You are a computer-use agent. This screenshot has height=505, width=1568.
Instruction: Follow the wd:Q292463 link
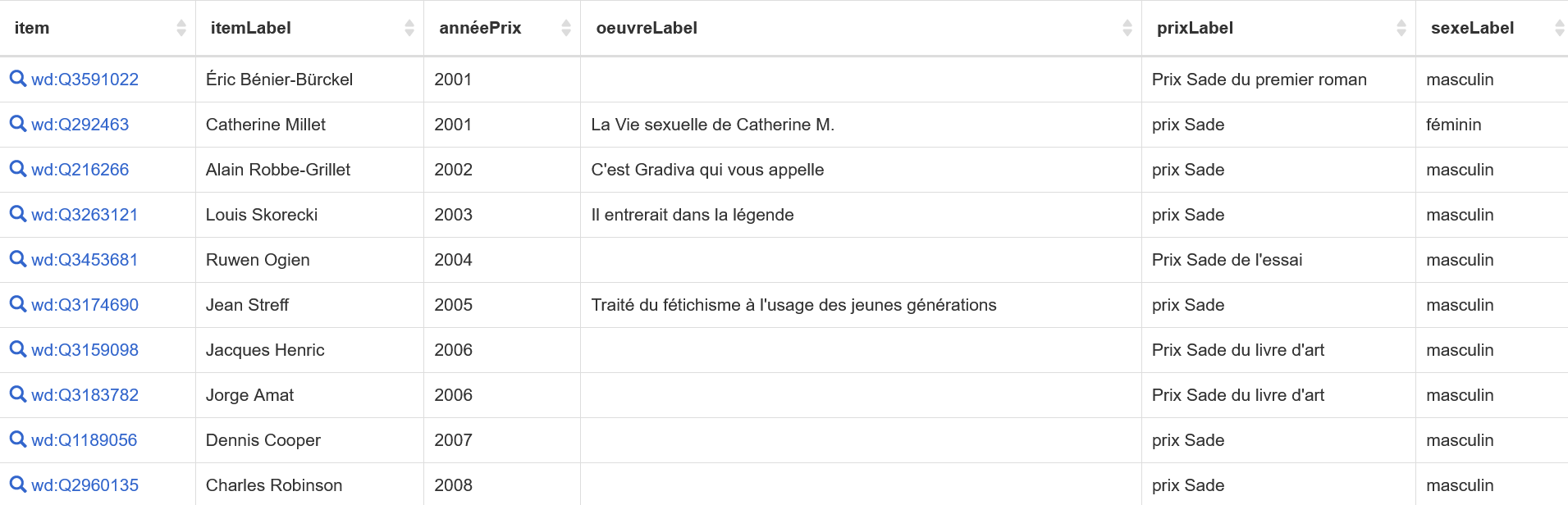tap(80, 125)
